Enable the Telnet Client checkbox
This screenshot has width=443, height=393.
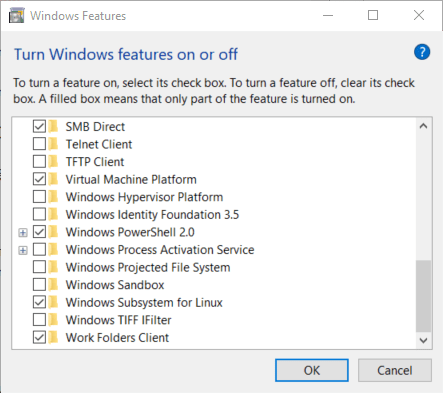[x=39, y=144]
